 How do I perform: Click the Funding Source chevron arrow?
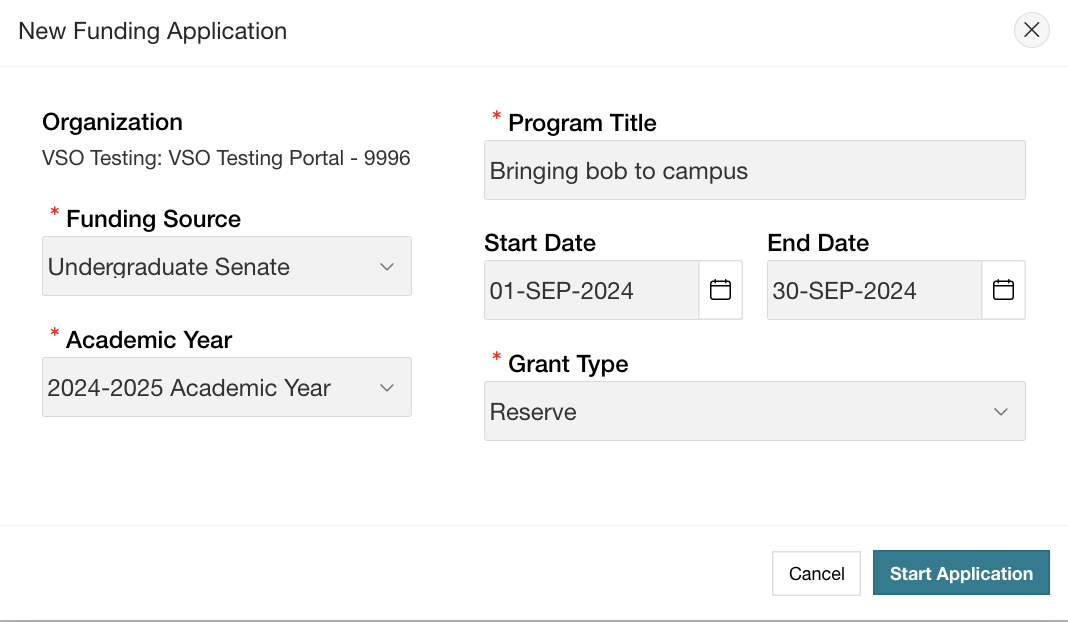[x=387, y=267]
